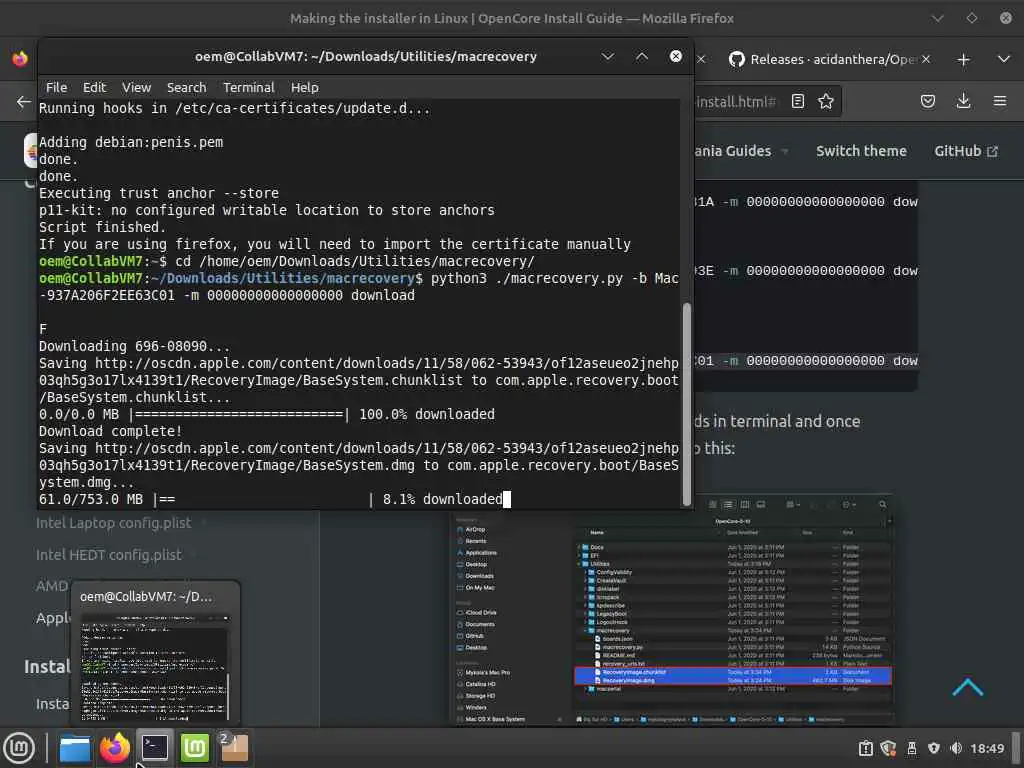
Task: Open volume control in tray
Action: coord(956,748)
